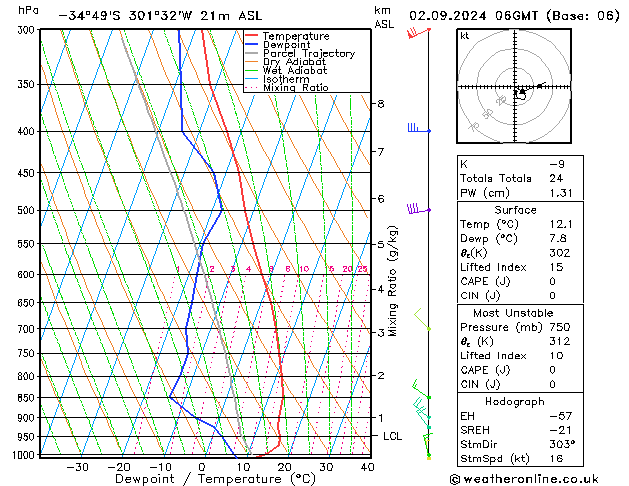This screenshot has width=629, height=486.
Task: Click the hodograph circle plot center
Action: click(x=519, y=88)
